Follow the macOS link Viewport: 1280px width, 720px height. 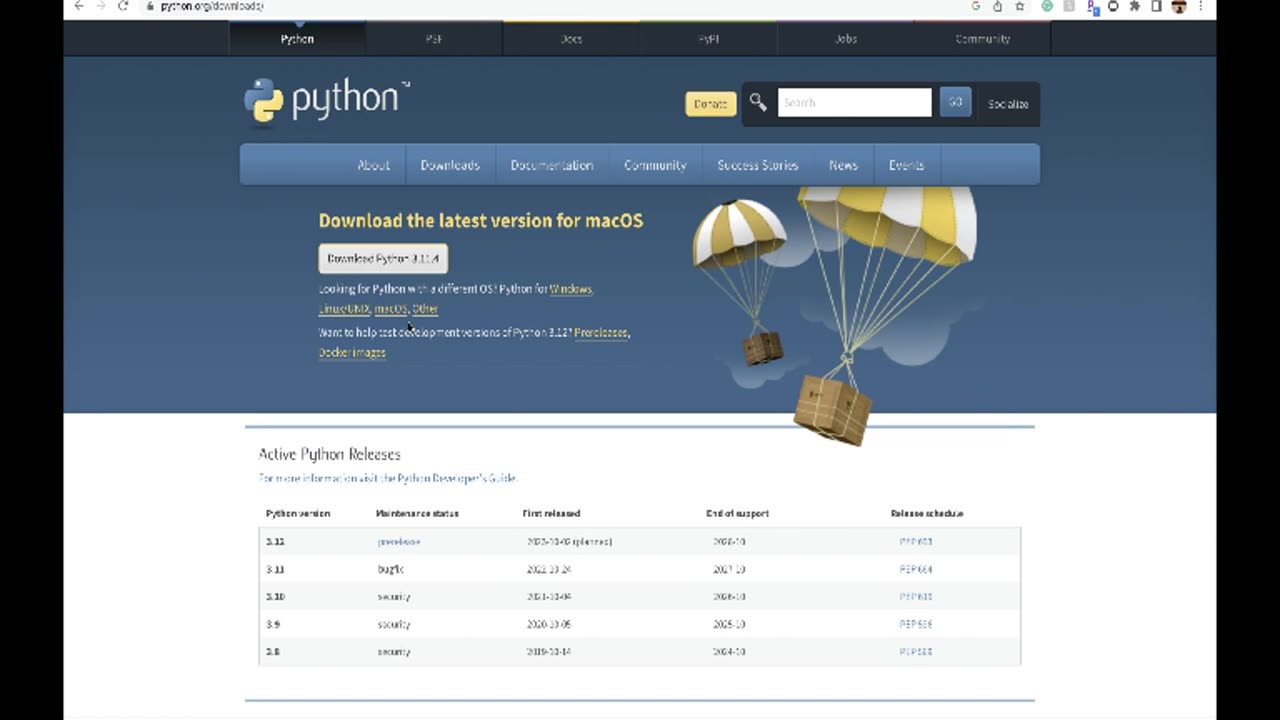click(391, 309)
